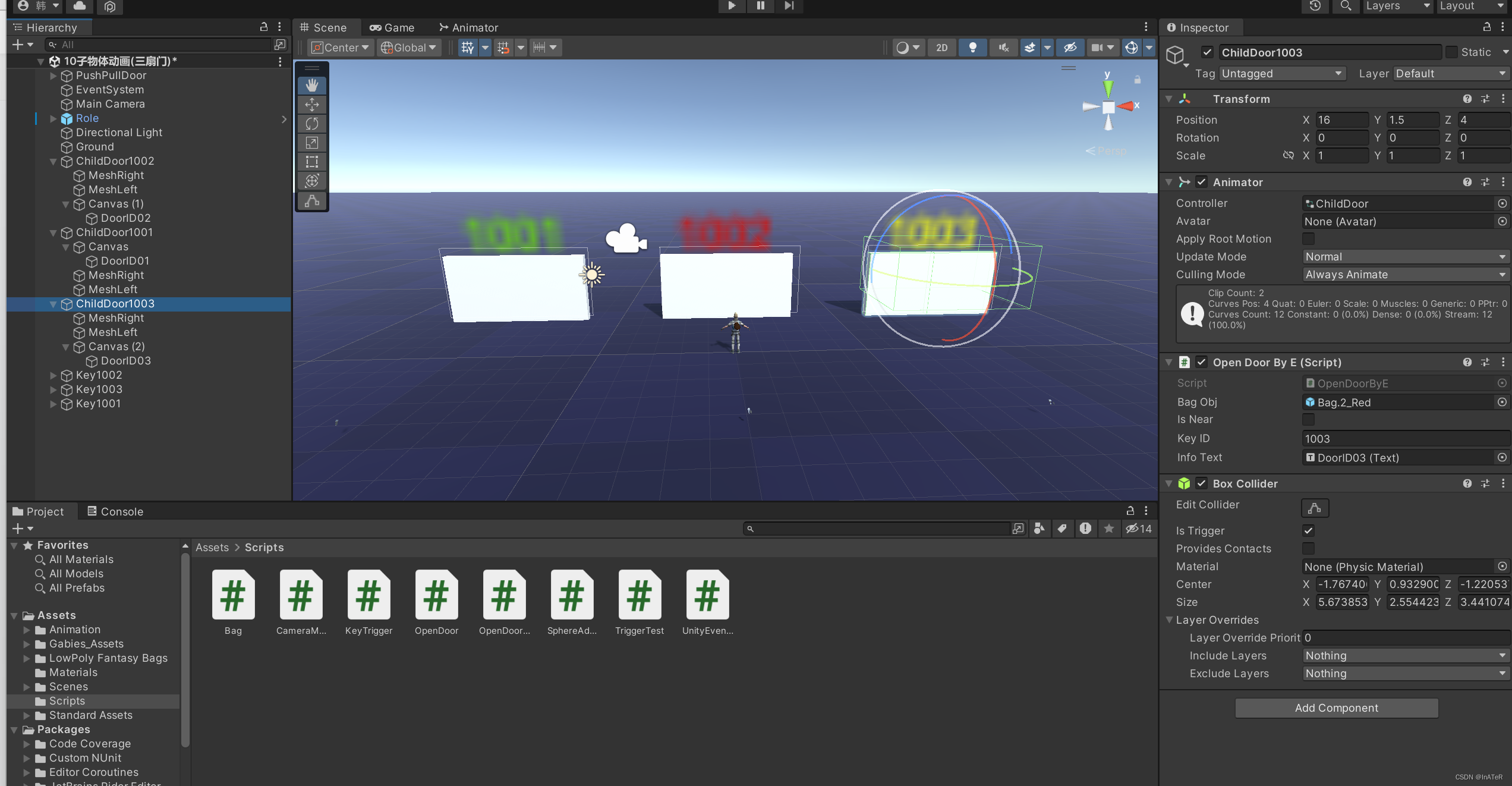Click the Edit Collider button icon

(1315, 508)
